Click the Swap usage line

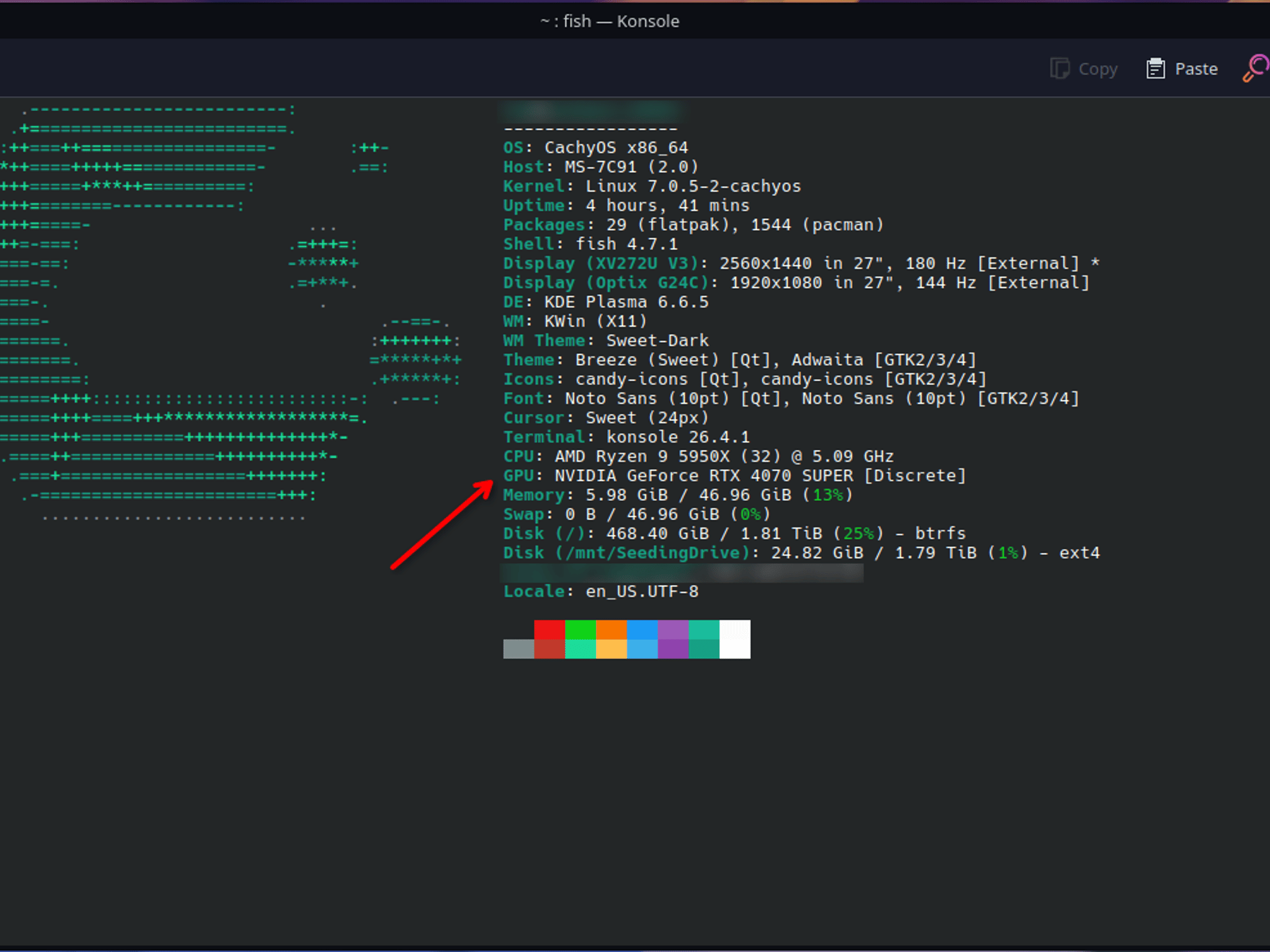point(637,514)
